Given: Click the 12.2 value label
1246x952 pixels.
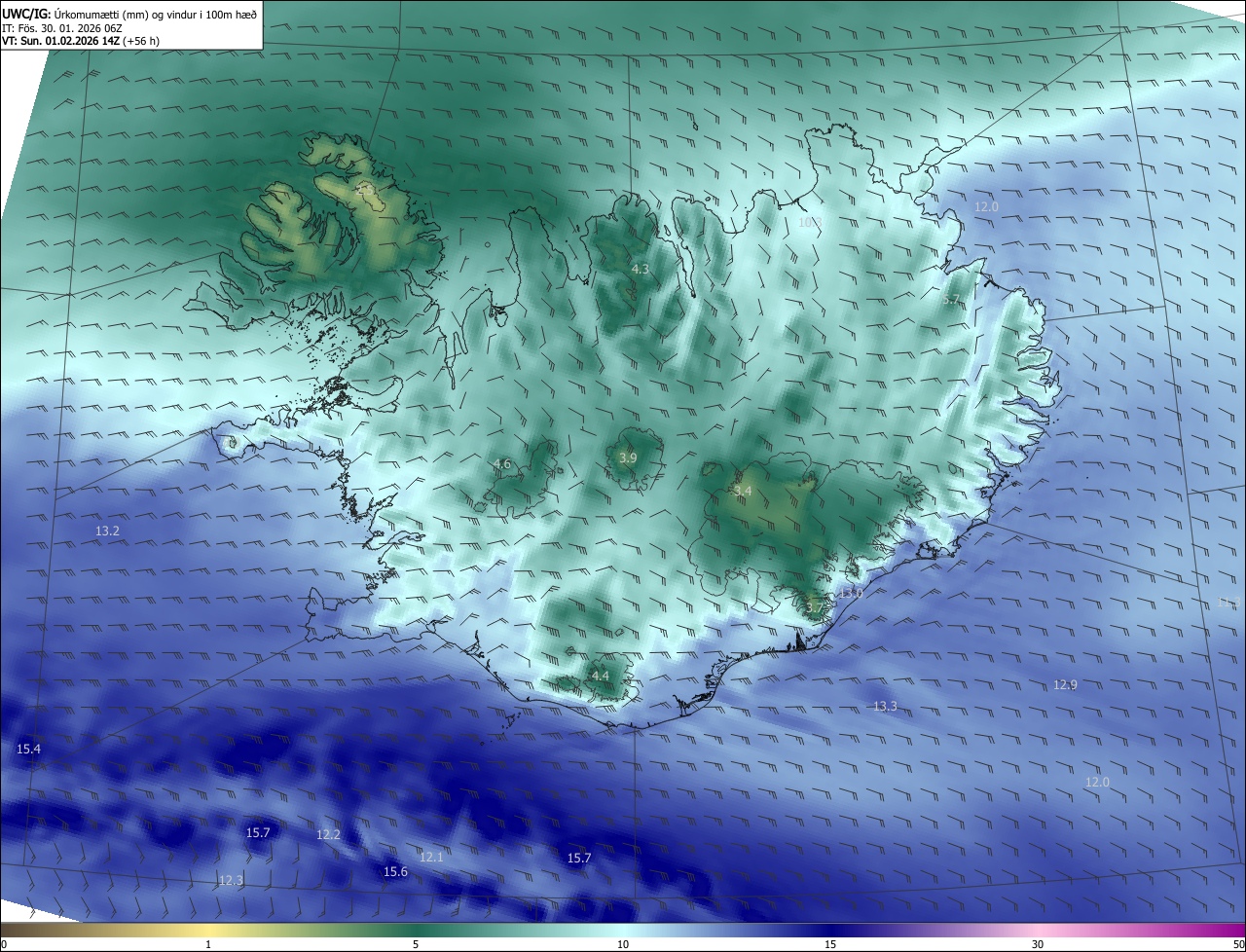Looking at the screenshot, I should coord(328,834).
